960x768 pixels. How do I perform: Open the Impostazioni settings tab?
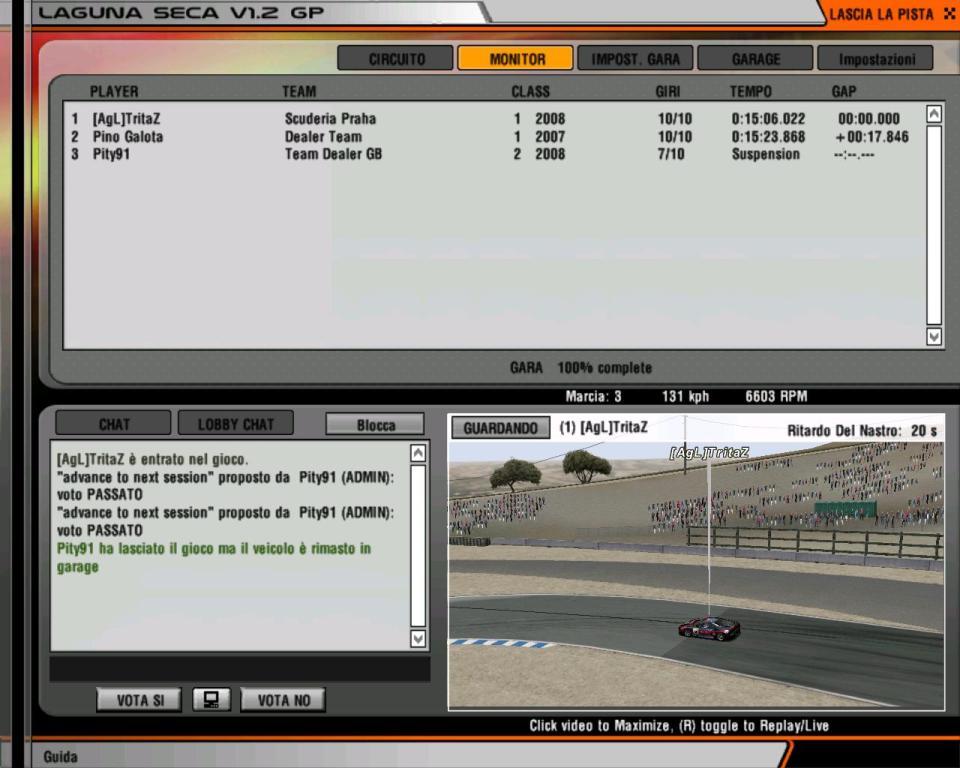(876, 59)
